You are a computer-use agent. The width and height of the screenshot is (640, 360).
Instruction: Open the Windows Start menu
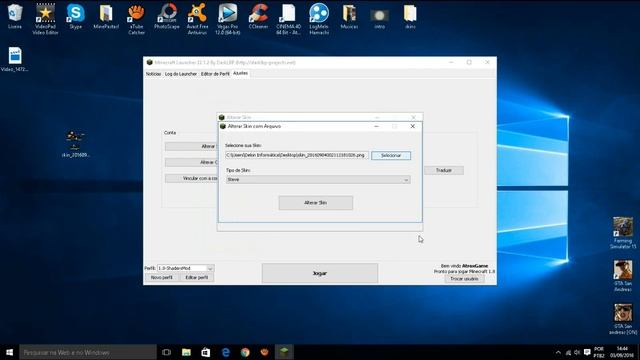pos(9,352)
